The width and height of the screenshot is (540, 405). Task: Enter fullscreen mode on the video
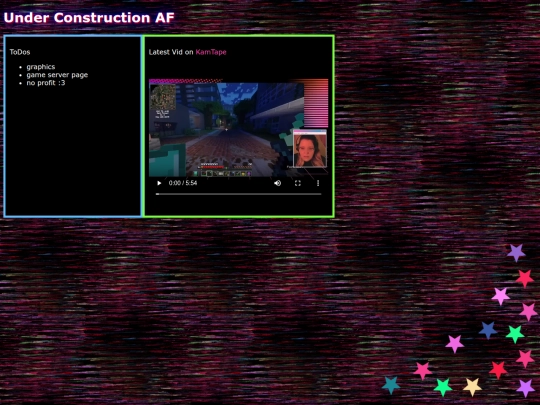click(298, 183)
